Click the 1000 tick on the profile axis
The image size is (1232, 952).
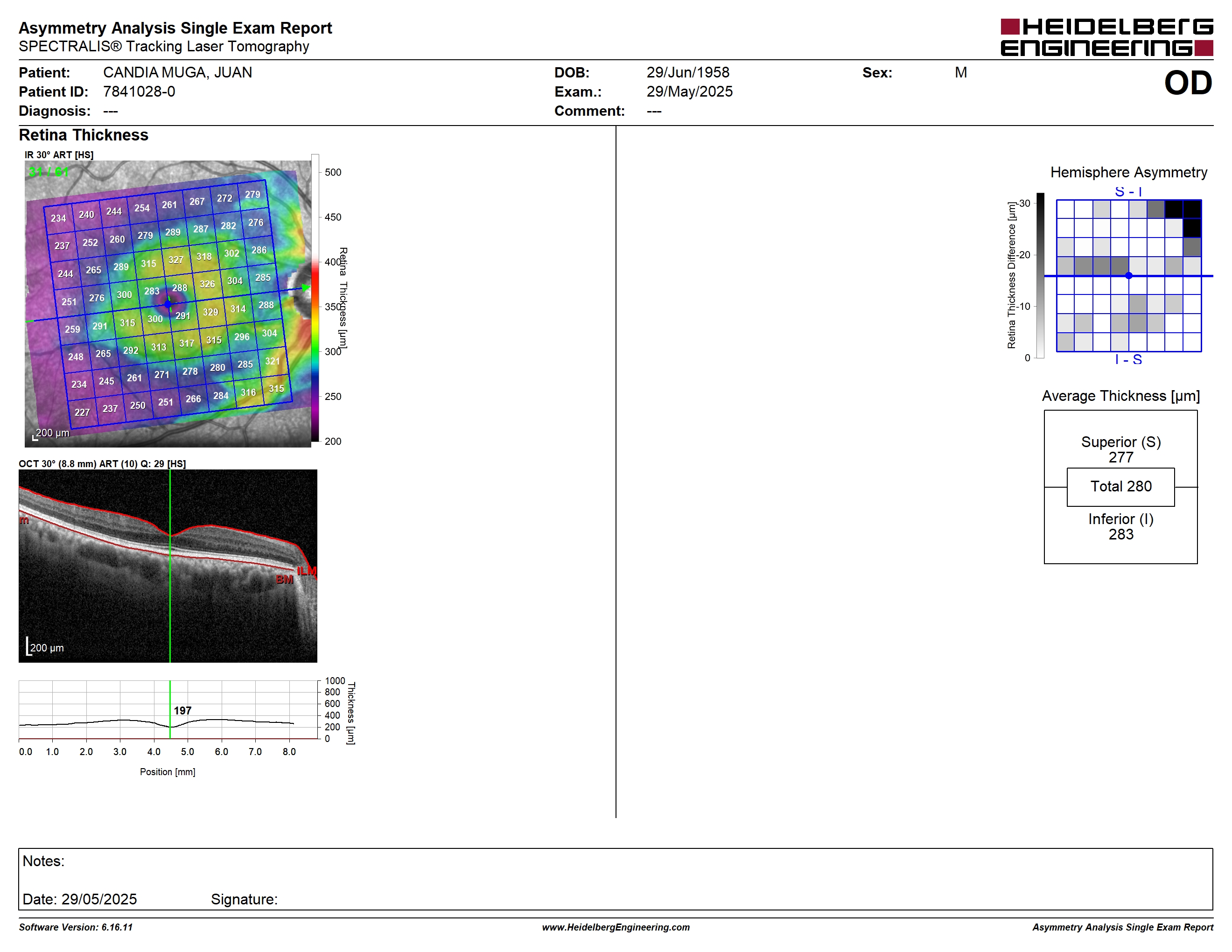tap(335, 681)
